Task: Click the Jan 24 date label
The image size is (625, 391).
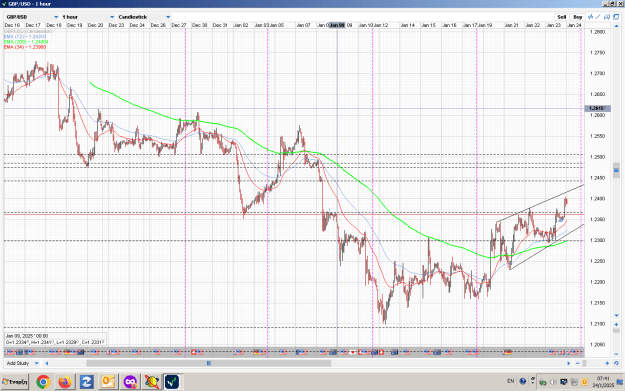Action: (574, 25)
